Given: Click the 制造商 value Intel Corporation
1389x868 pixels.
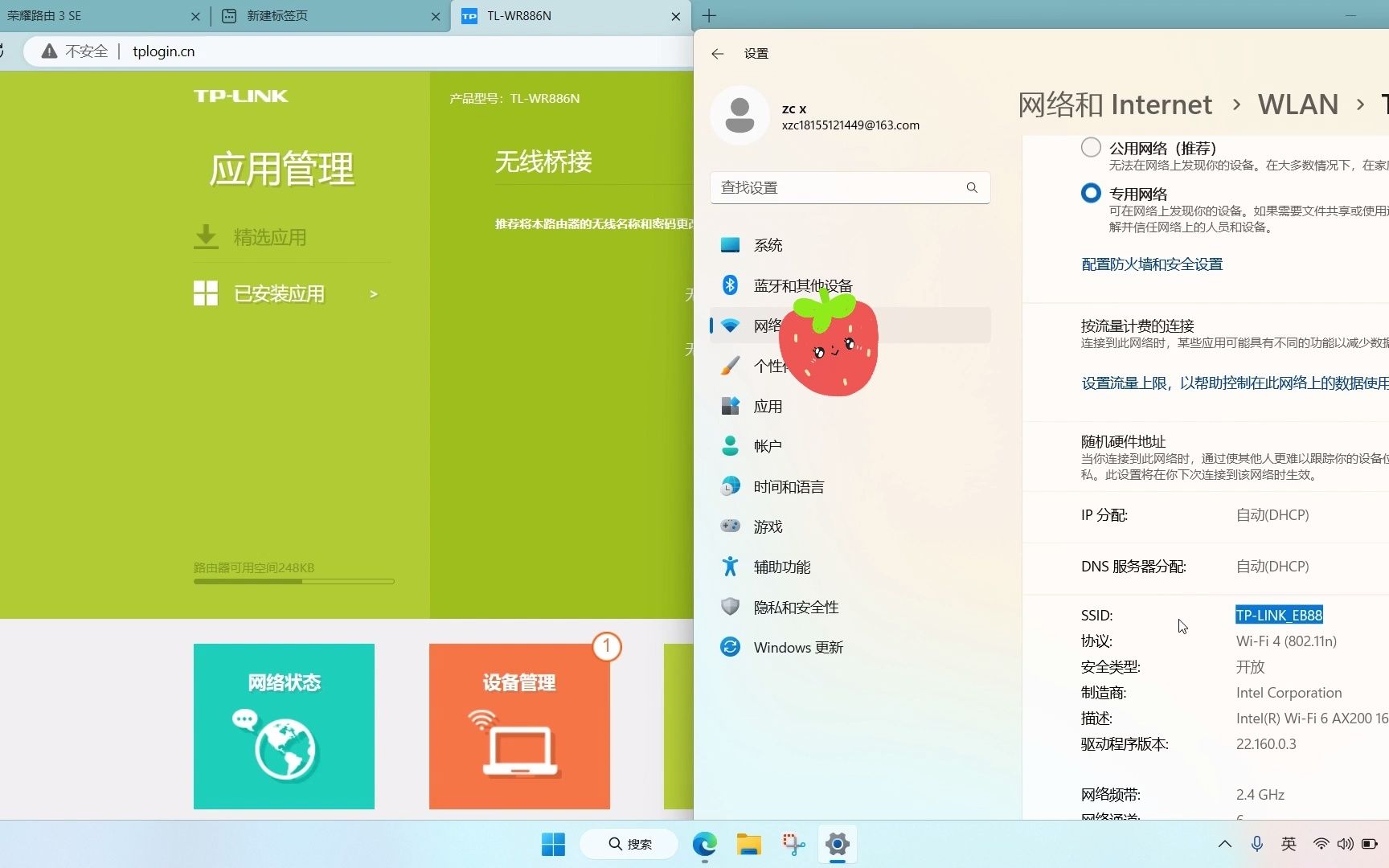Looking at the screenshot, I should pyautogui.click(x=1289, y=693).
